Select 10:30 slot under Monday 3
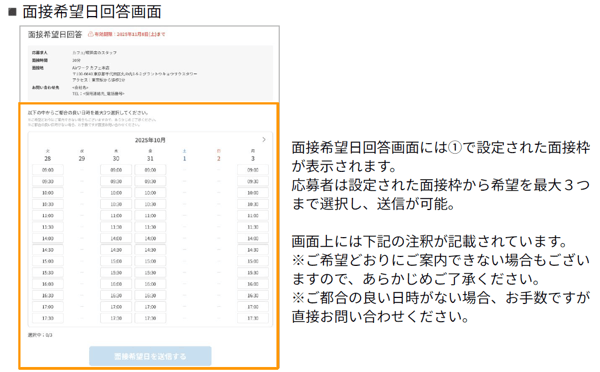This screenshot has width=600, height=372. click(253, 204)
